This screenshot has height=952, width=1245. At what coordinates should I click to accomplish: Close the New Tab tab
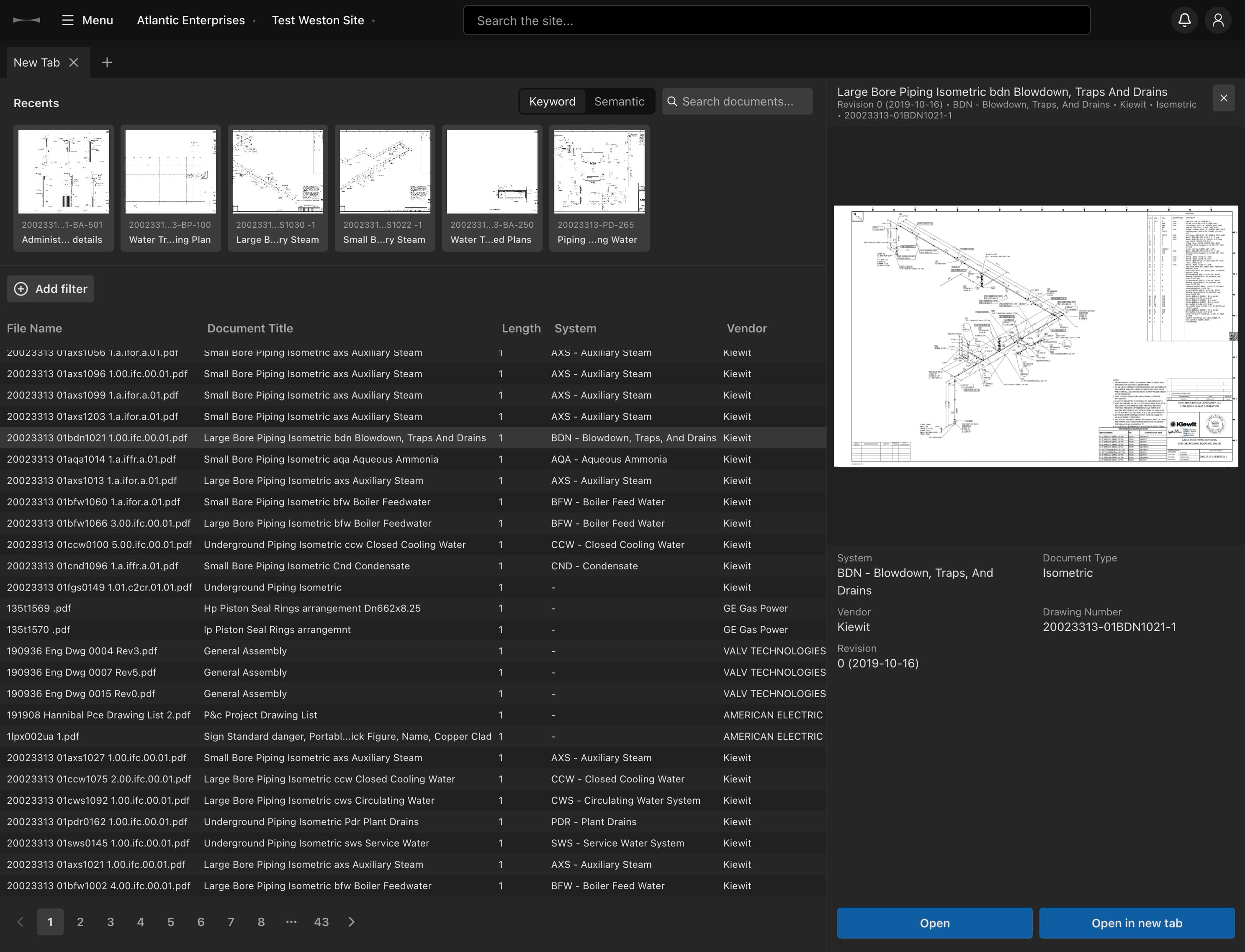pyautogui.click(x=74, y=62)
